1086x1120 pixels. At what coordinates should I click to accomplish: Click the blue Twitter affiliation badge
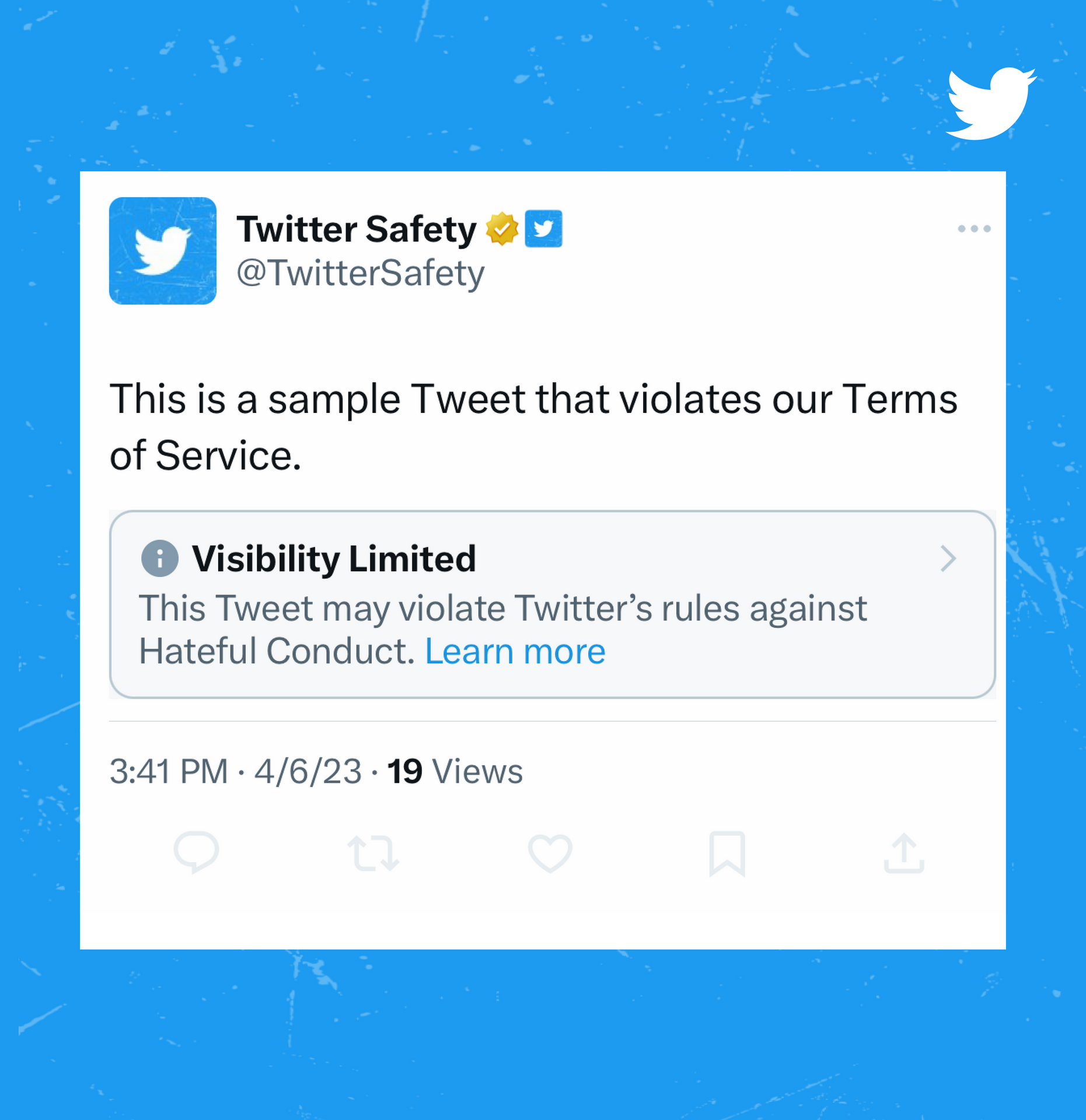pos(544,228)
